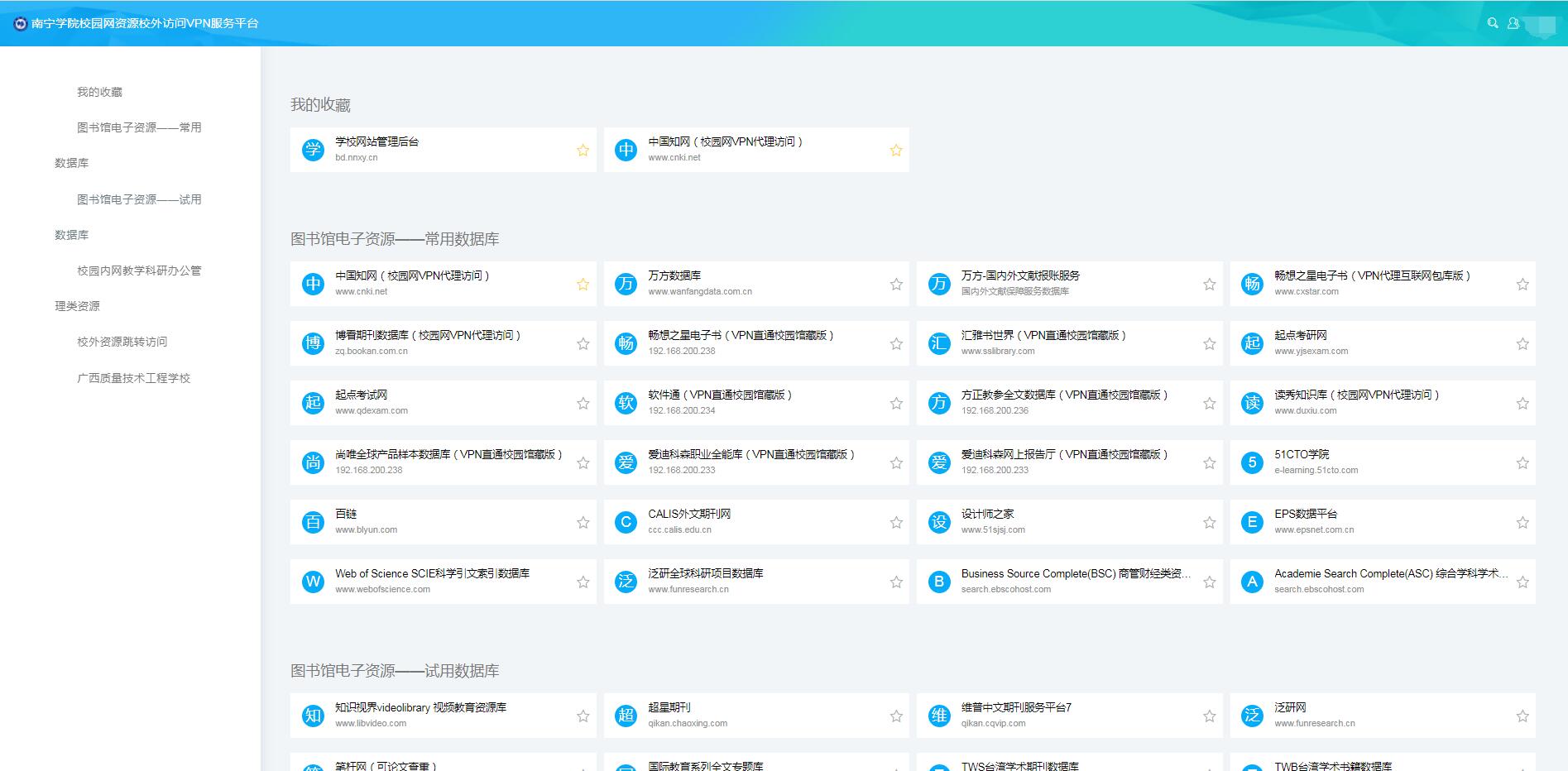The width and height of the screenshot is (1568, 771).
Task: Open the 设计师之家 resource card
Action: tap(987, 515)
